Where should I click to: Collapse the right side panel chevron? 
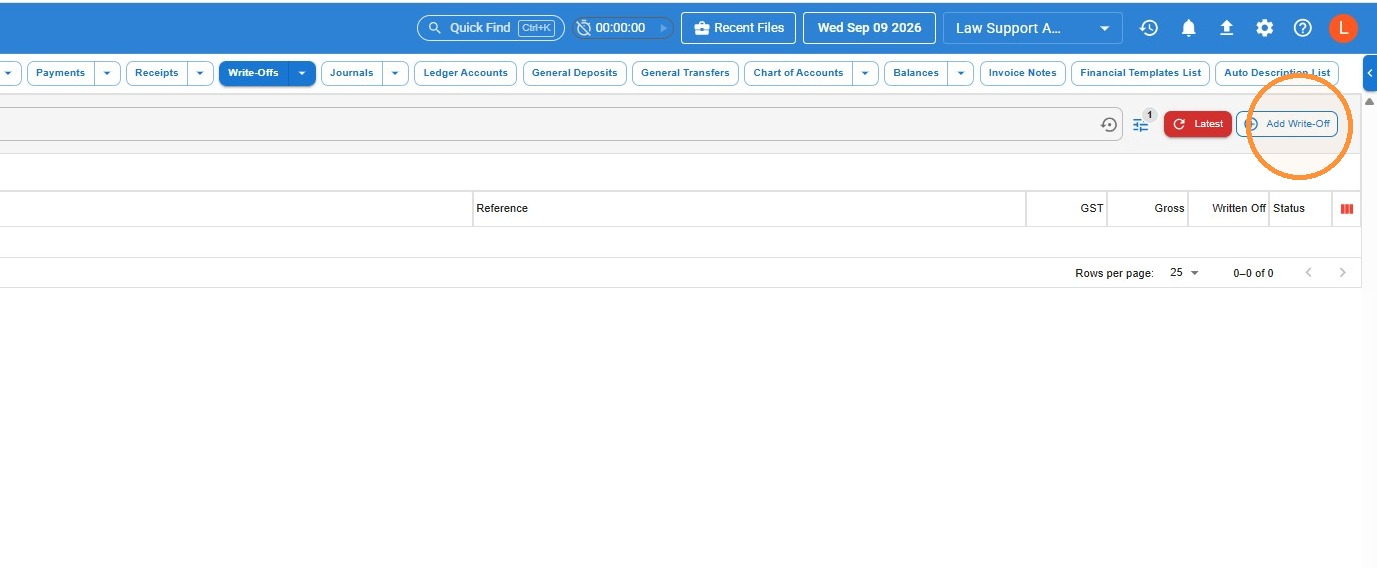tap(1370, 73)
